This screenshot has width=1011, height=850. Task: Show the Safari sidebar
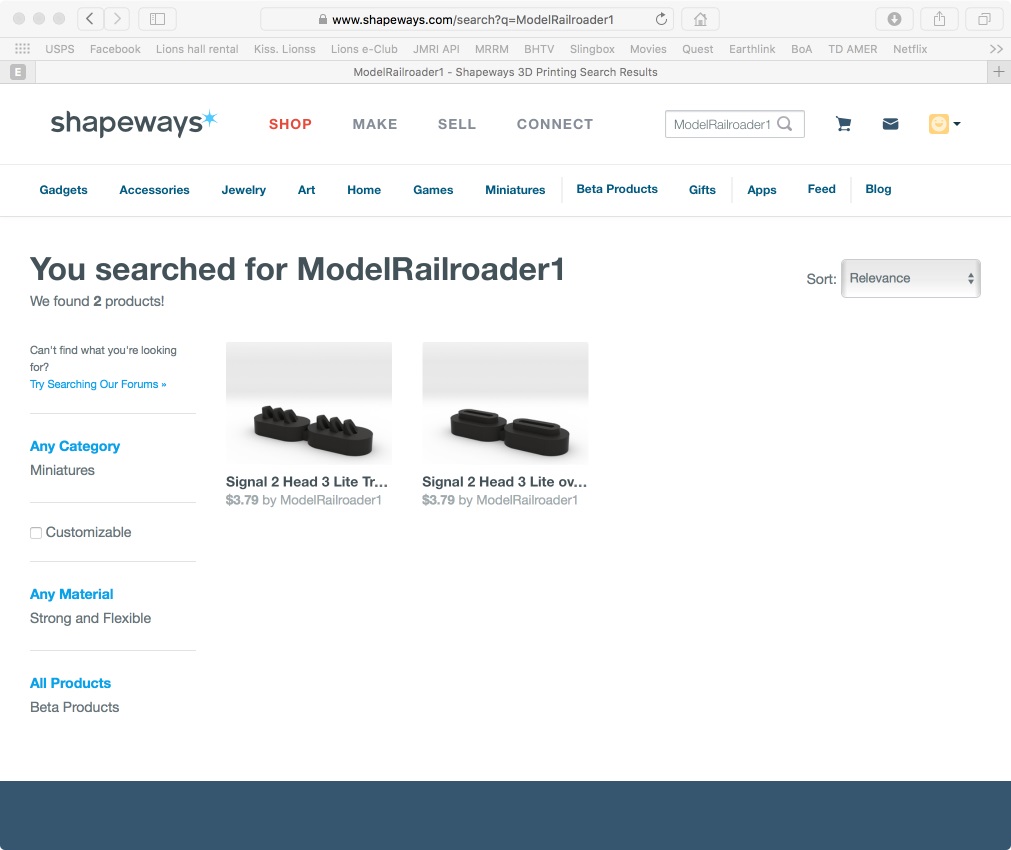coord(157,19)
